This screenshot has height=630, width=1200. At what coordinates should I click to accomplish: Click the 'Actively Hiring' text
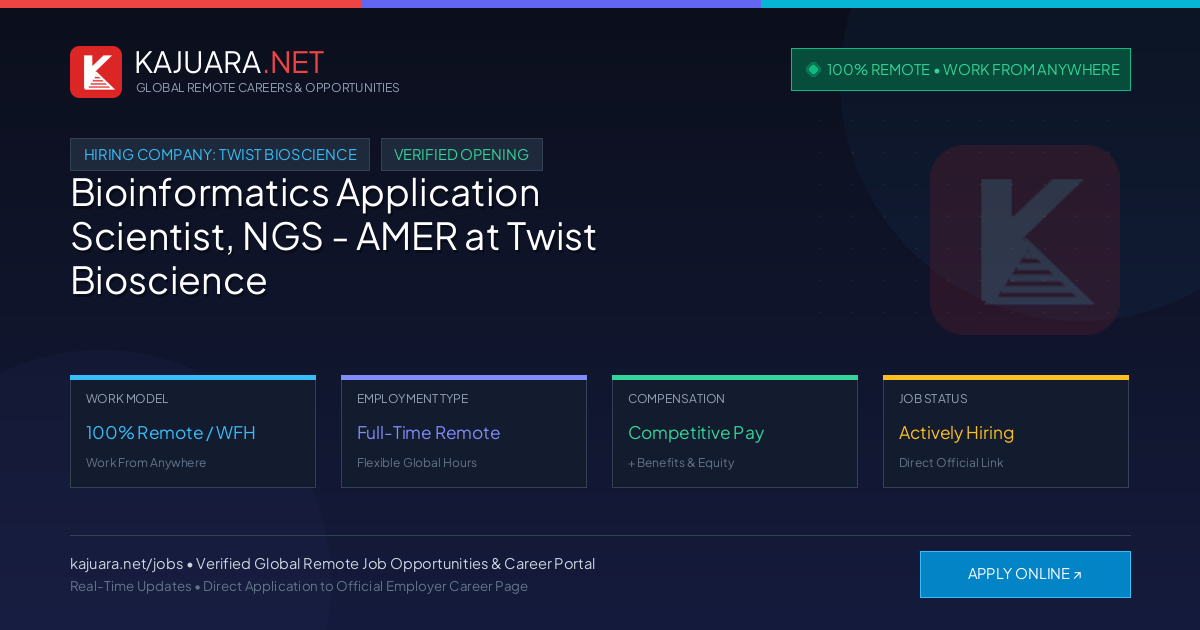pos(956,433)
